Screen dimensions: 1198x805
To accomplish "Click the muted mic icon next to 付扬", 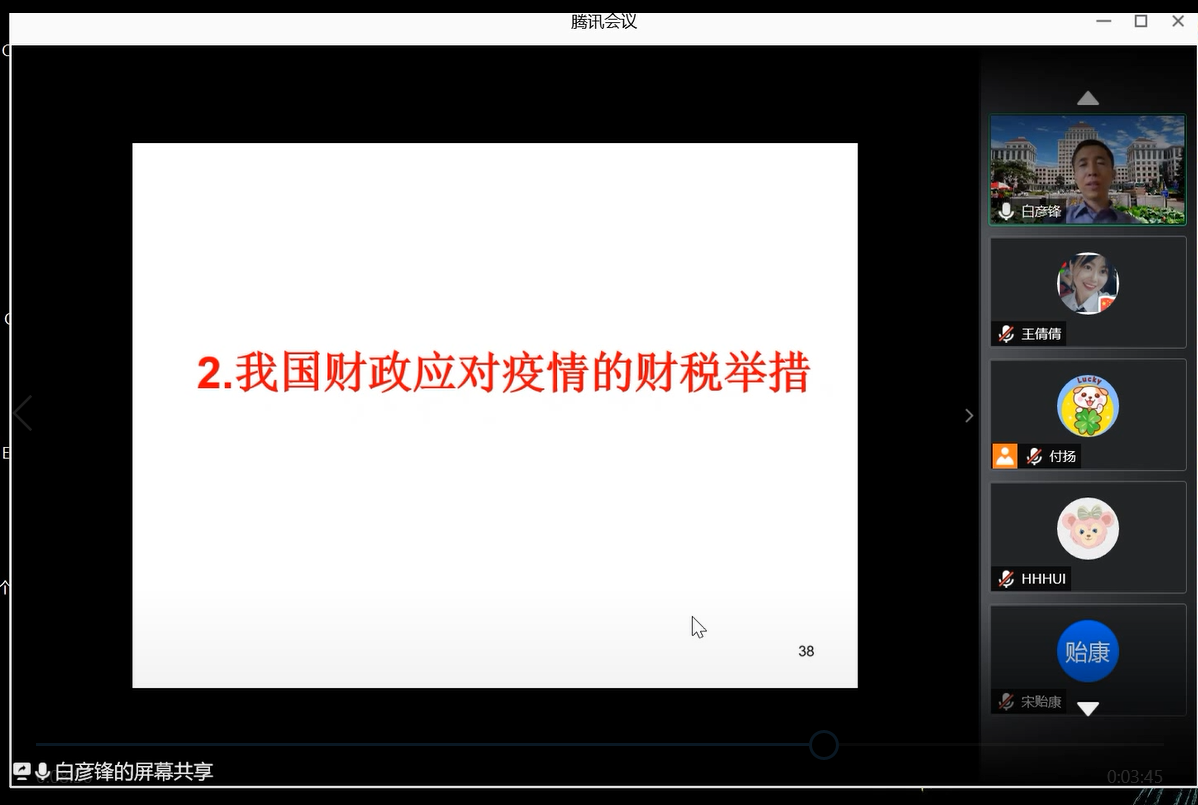I will coord(1034,456).
